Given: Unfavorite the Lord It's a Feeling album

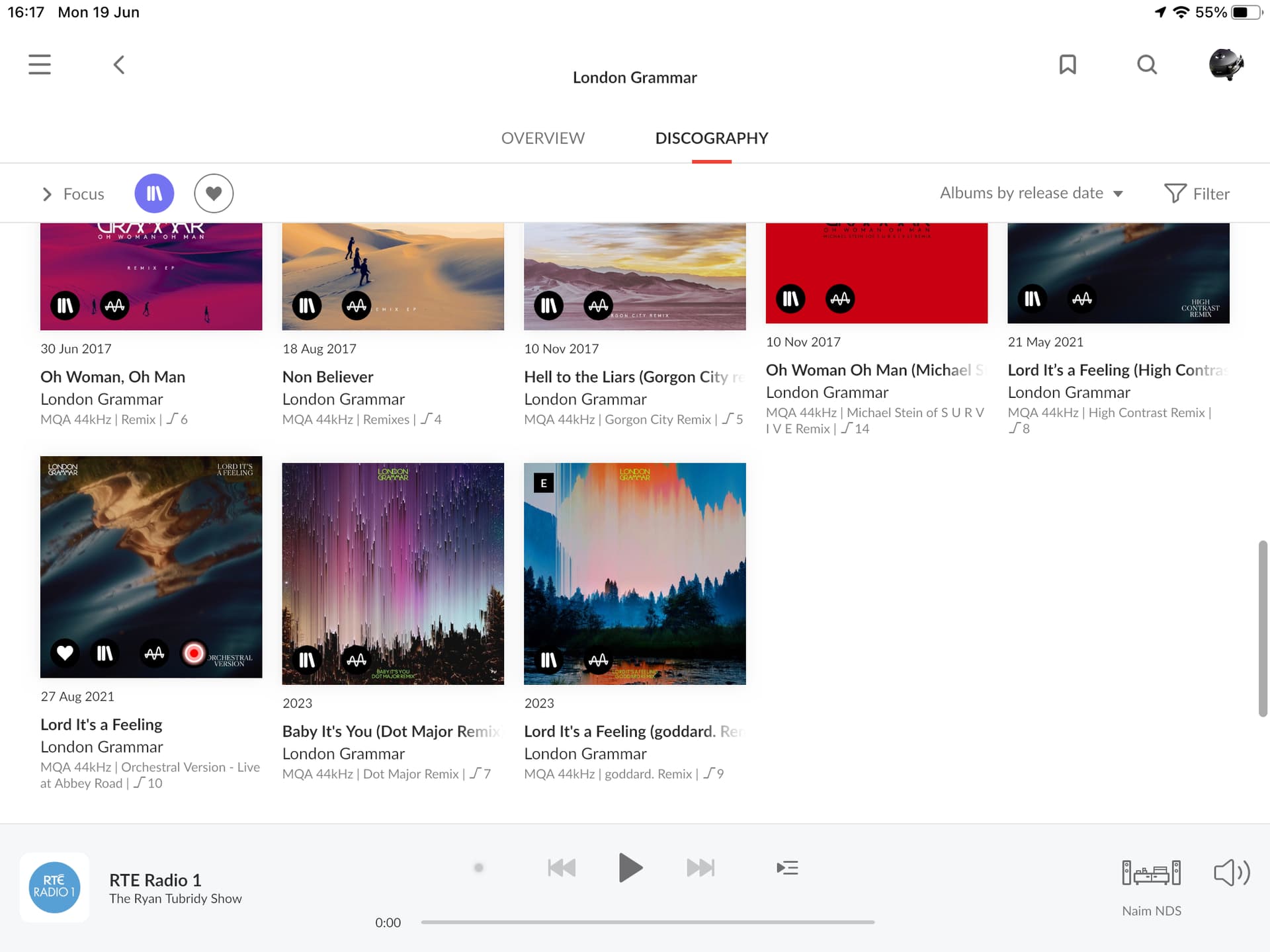Looking at the screenshot, I should coord(64,653).
